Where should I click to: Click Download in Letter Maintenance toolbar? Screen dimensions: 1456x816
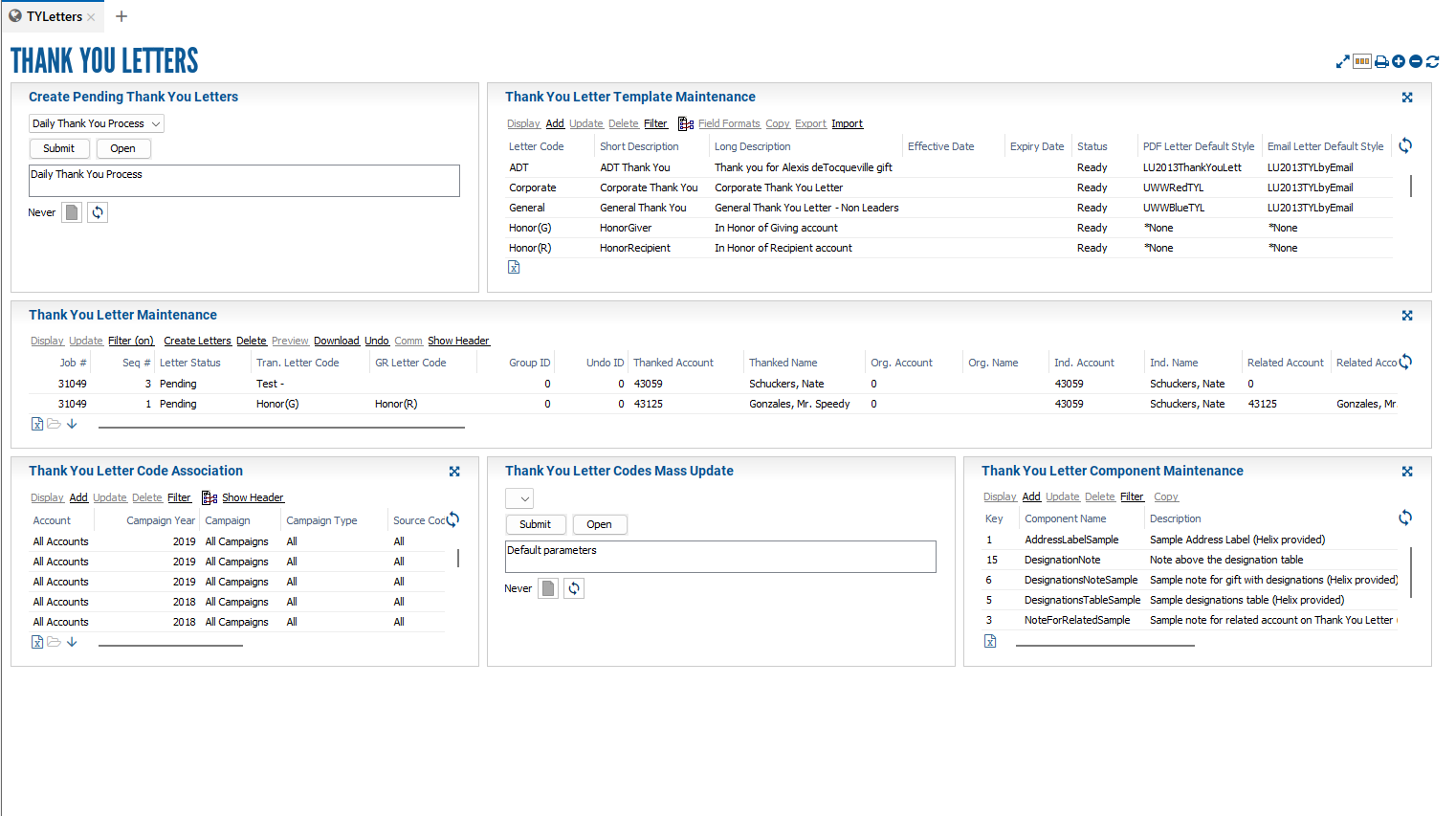coord(337,341)
